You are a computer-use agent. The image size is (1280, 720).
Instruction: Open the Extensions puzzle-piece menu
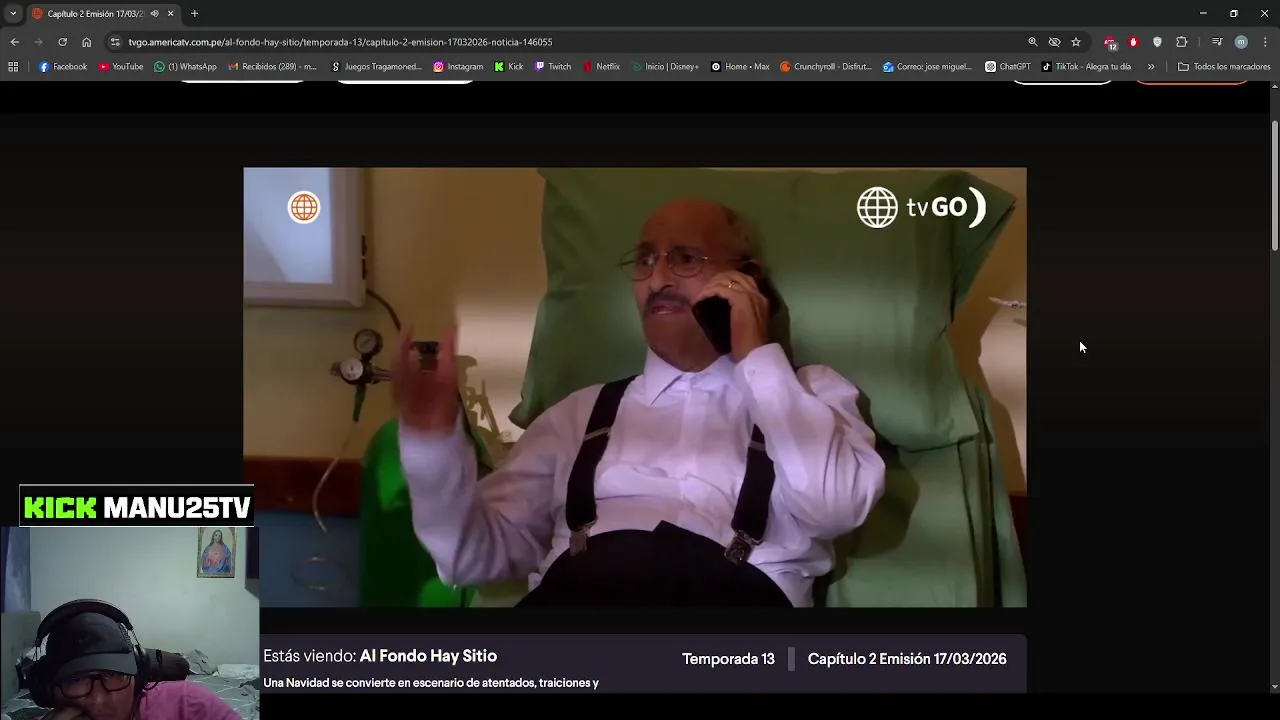point(1182,42)
